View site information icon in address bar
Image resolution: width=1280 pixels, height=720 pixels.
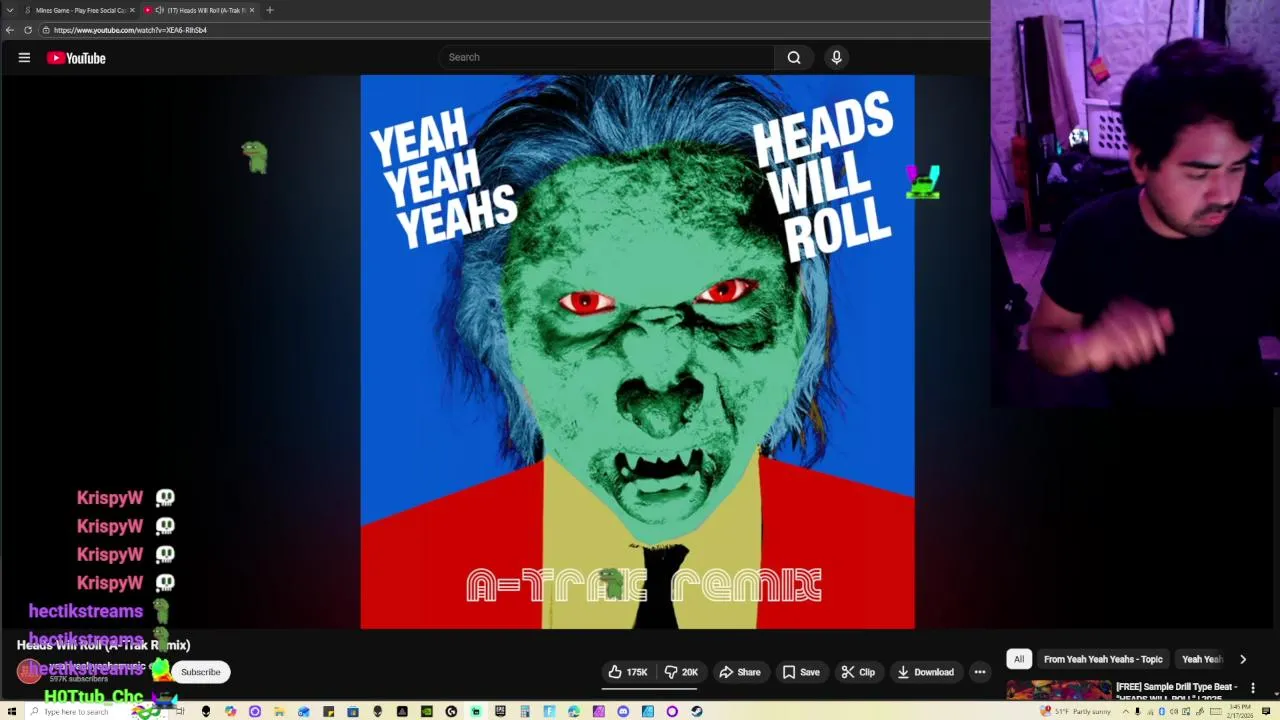click(x=46, y=30)
